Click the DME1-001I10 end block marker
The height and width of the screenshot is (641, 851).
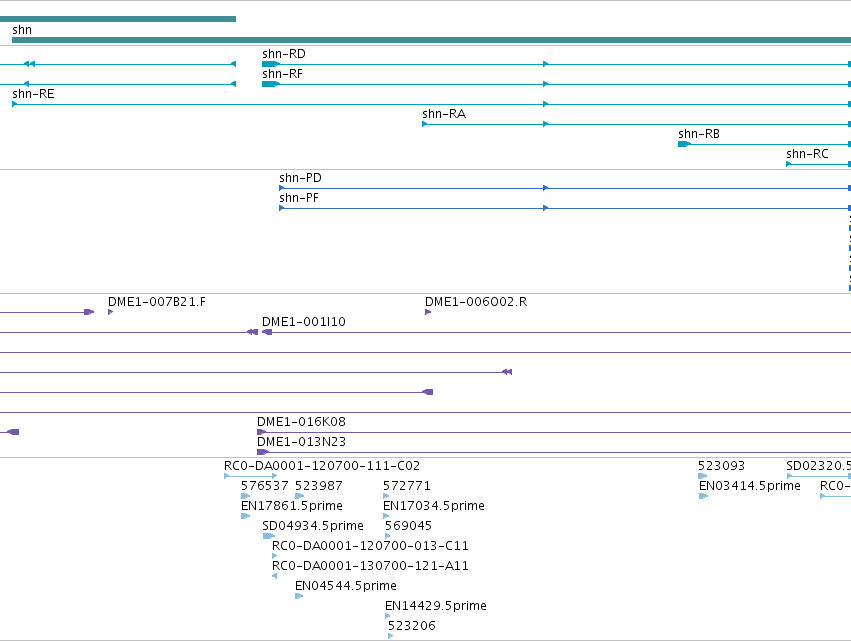click(x=267, y=332)
